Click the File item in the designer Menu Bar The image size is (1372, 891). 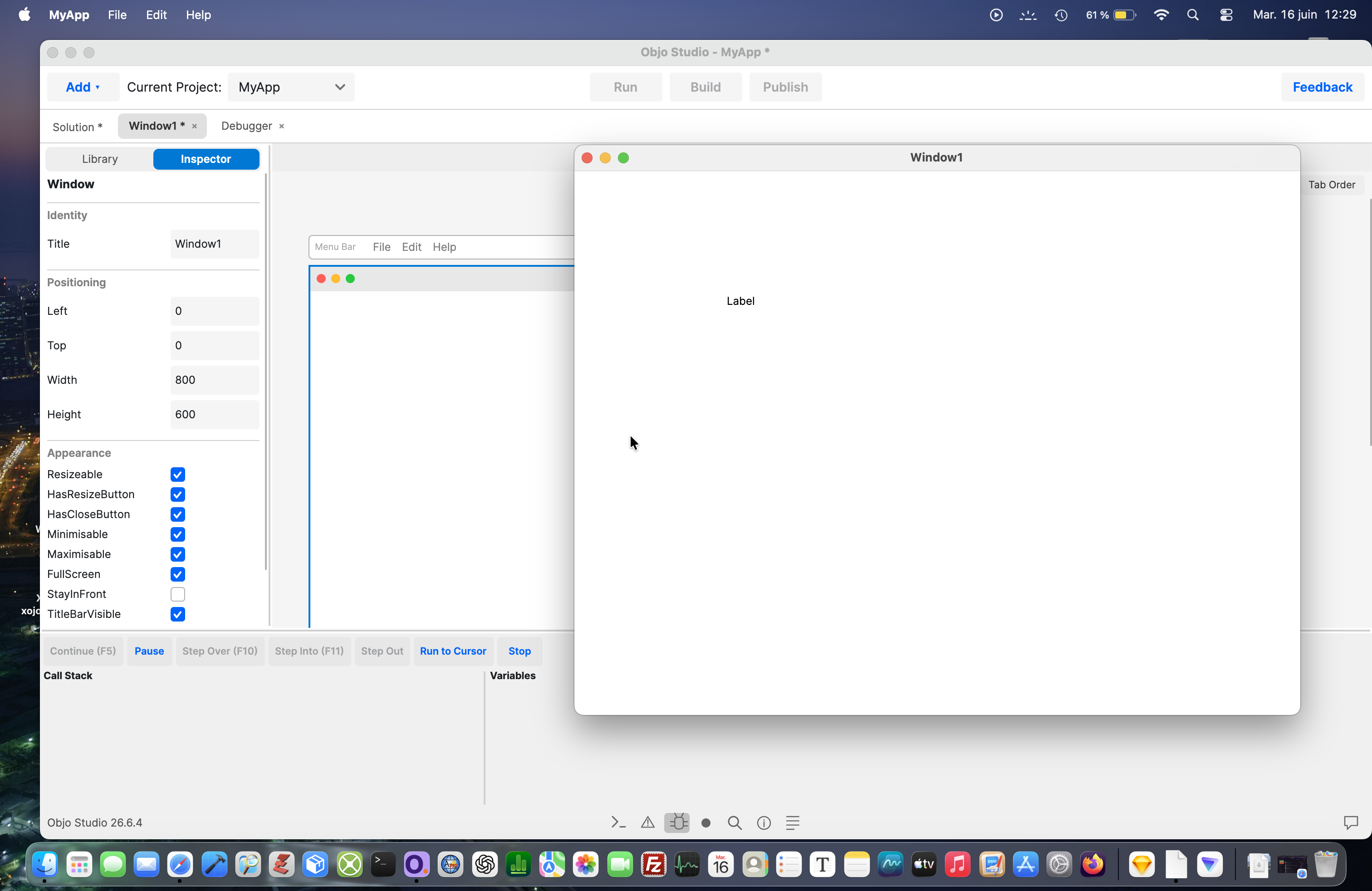tap(382, 247)
